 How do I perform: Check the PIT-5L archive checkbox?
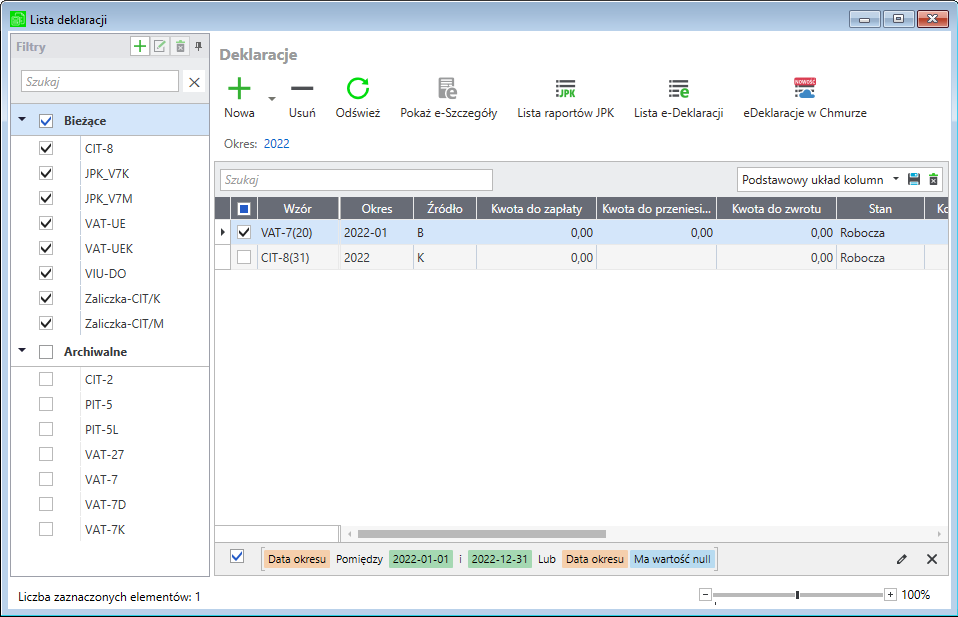[x=45, y=429]
